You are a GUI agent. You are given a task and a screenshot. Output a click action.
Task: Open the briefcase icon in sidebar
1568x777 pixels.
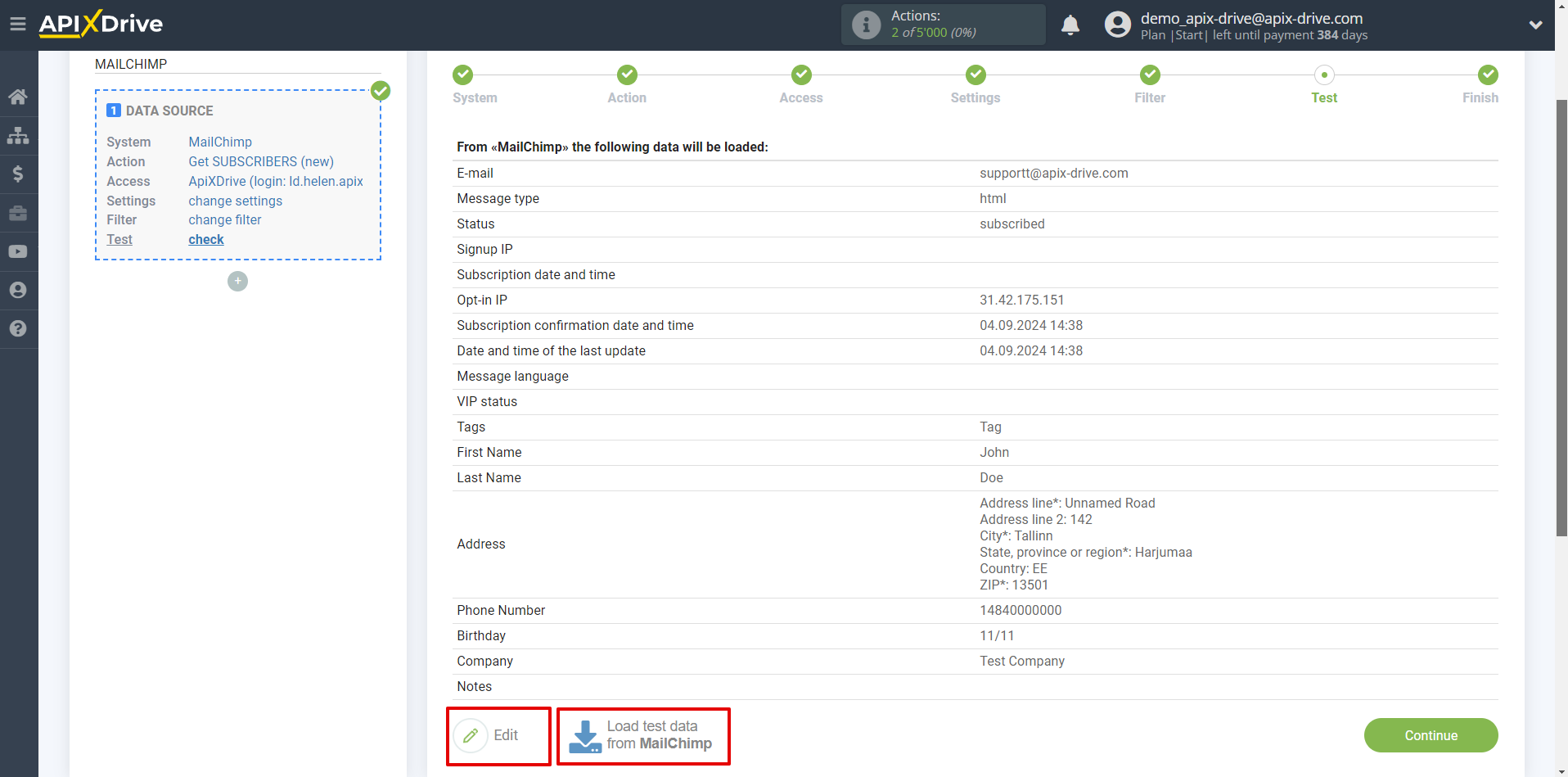click(x=18, y=213)
